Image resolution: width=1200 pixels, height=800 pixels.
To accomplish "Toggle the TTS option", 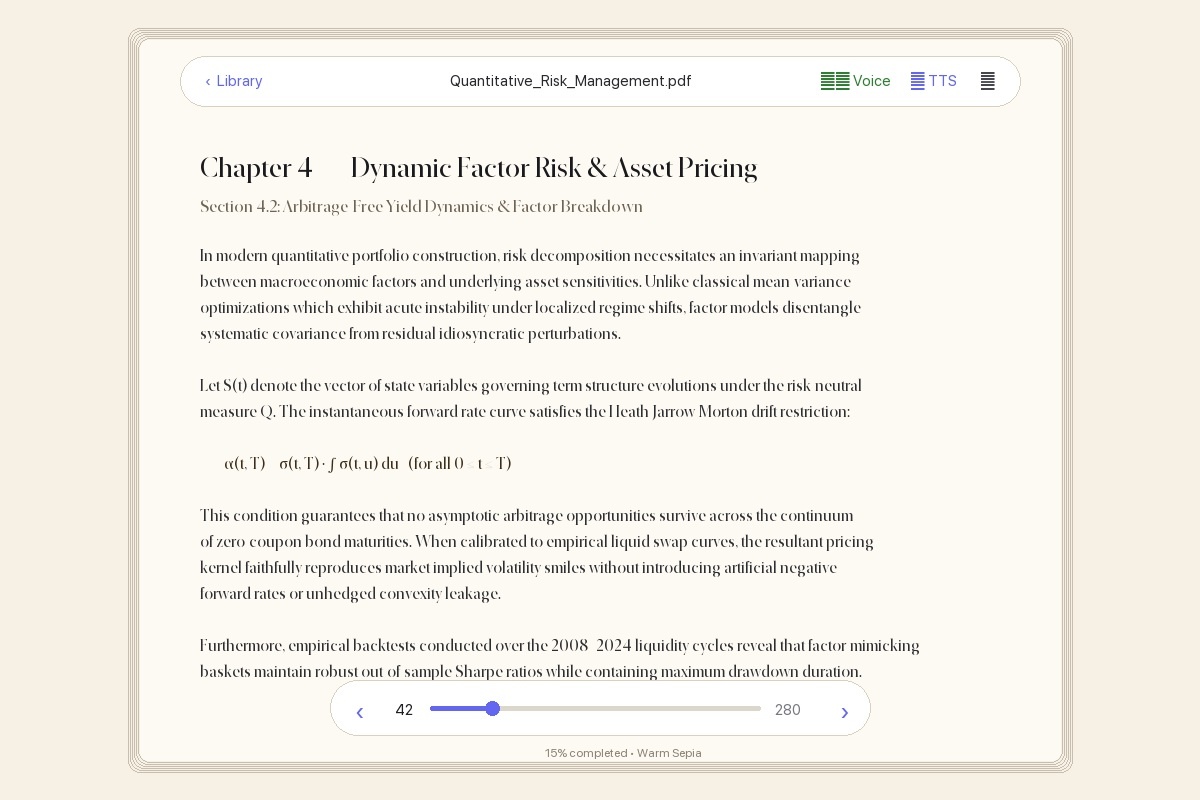I will coord(933,81).
